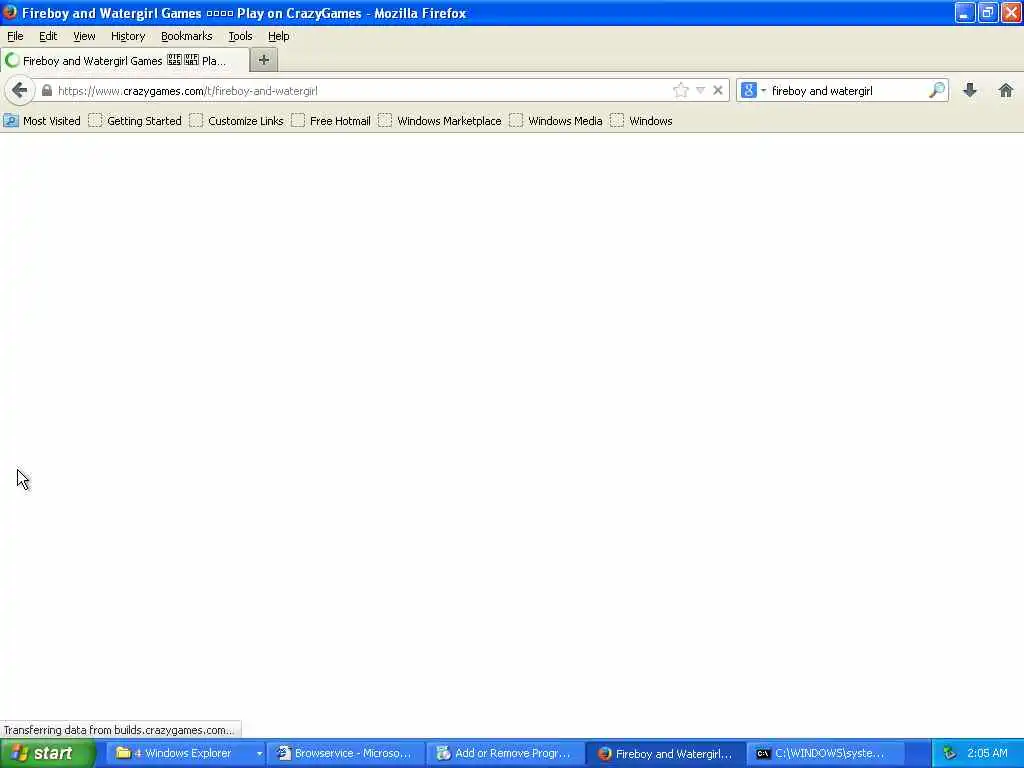Open the Tools menu
Image resolution: width=1024 pixels, height=768 pixels.
(240, 36)
